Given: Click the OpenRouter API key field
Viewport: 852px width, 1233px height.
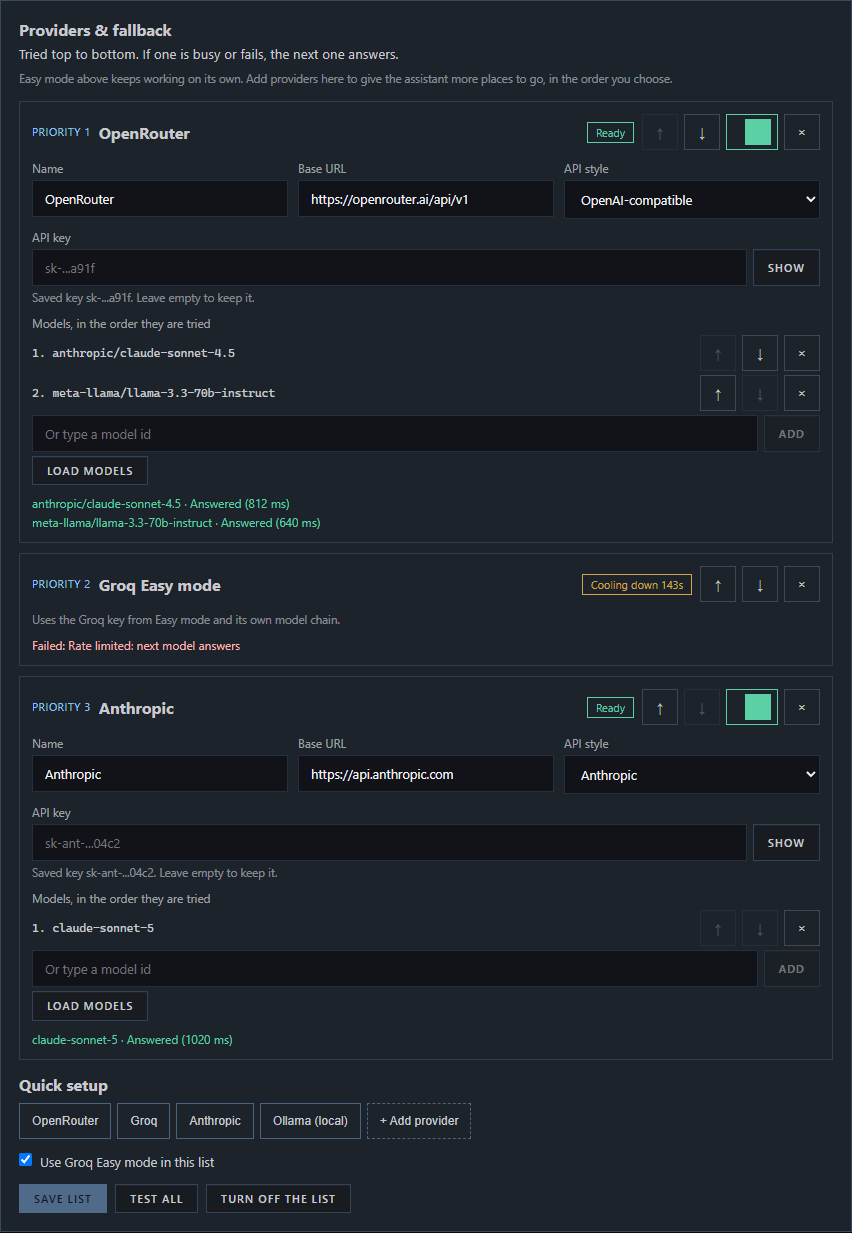Looking at the screenshot, I should point(389,268).
